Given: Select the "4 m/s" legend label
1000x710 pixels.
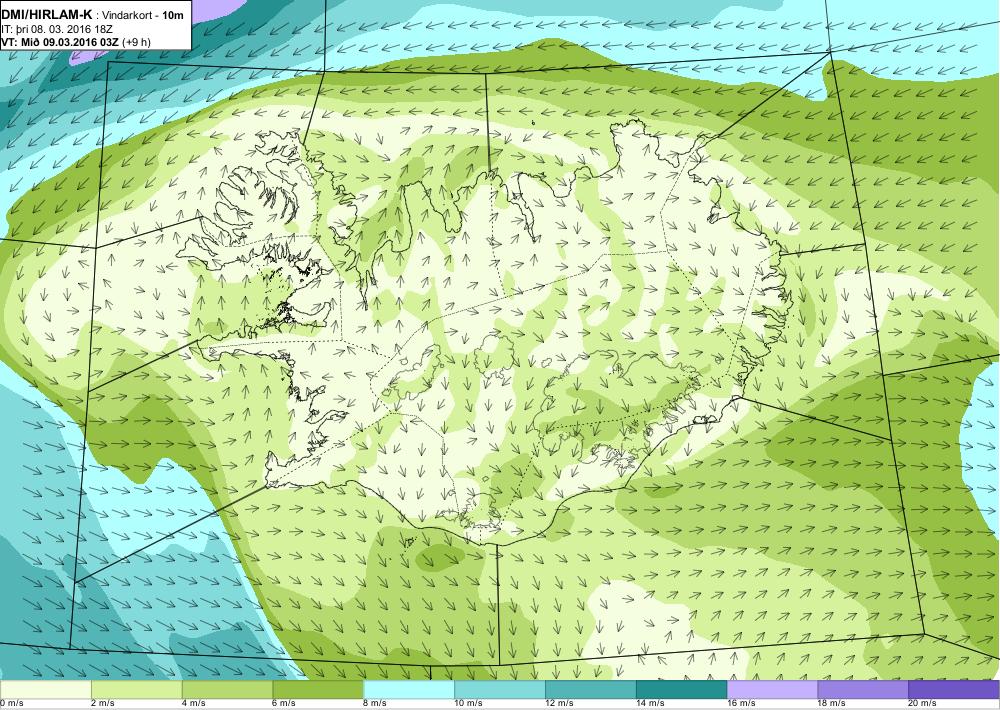Looking at the screenshot, I should pyautogui.click(x=194, y=704).
